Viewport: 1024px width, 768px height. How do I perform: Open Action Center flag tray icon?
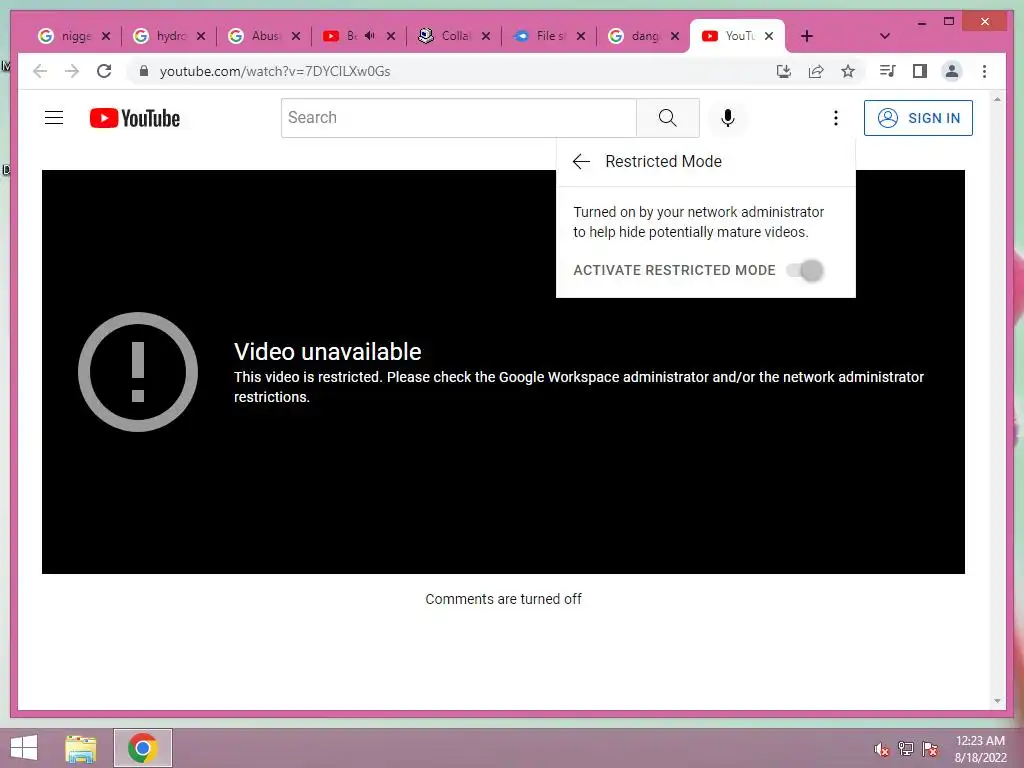point(930,749)
